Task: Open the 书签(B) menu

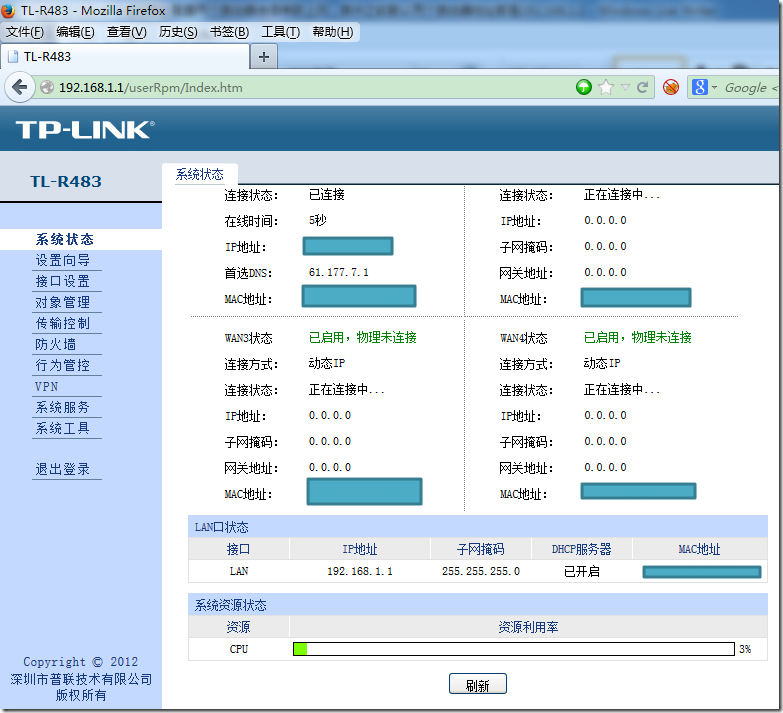Action: 229,32
